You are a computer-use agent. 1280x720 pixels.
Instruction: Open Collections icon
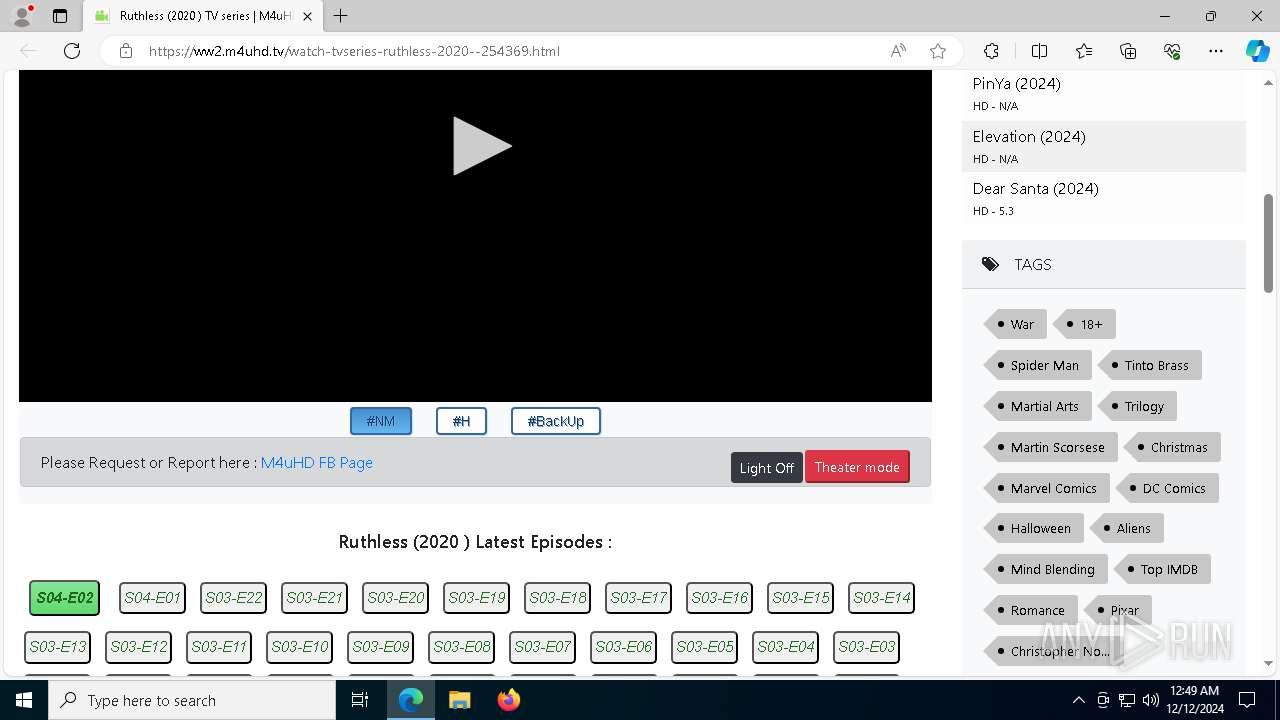pyautogui.click(x=1128, y=51)
